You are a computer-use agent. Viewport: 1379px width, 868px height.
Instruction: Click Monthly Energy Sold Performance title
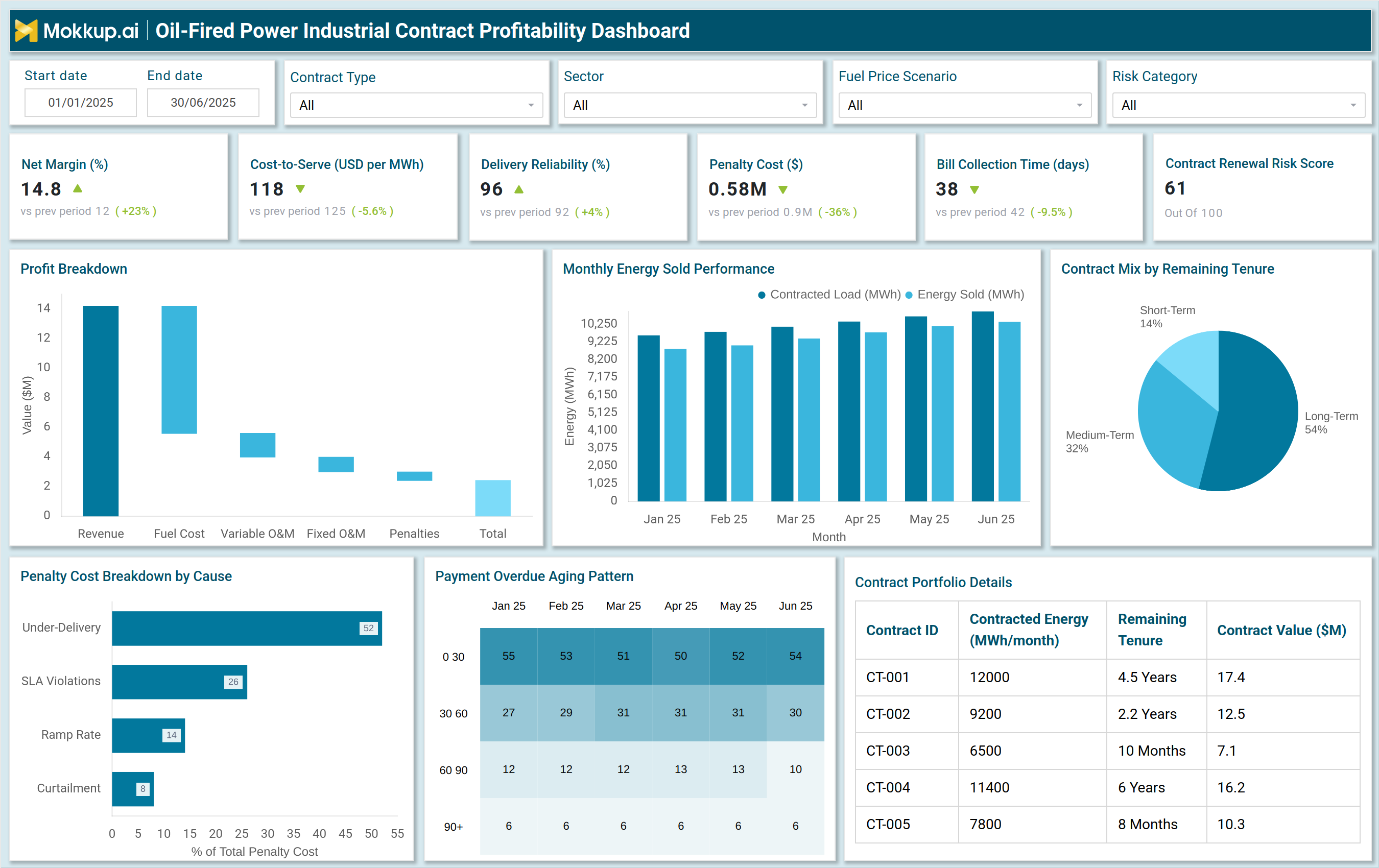(669, 269)
